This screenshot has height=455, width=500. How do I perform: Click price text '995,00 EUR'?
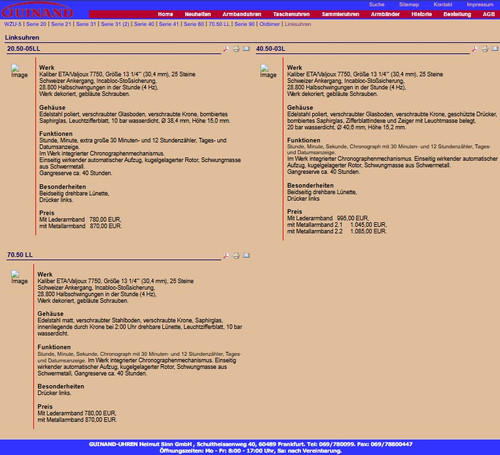(x=353, y=218)
